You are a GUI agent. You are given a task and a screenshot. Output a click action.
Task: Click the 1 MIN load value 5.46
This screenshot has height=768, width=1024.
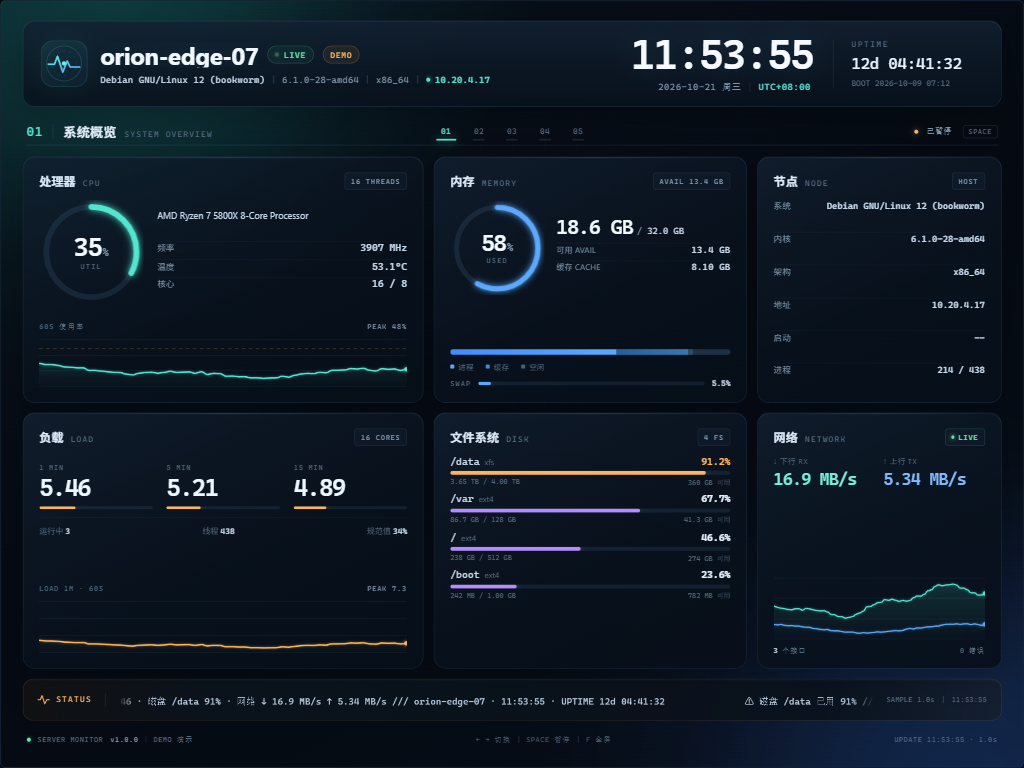point(65,488)
